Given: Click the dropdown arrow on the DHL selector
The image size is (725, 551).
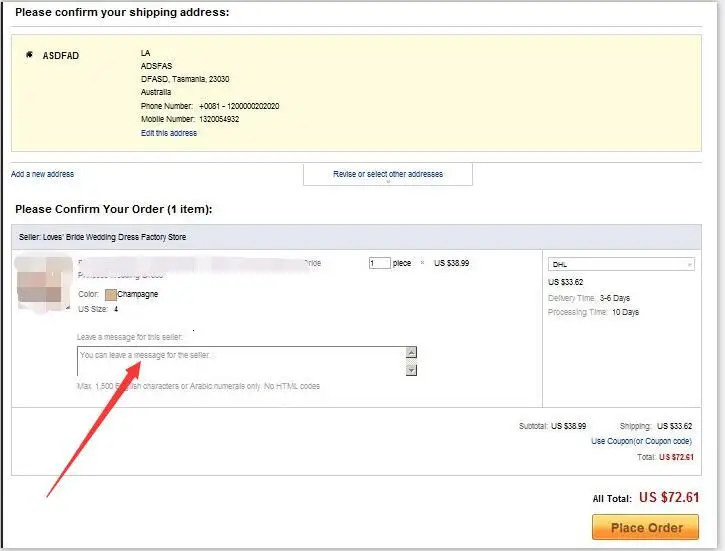Looking at the screenshot, I should (x=689, y=265).
